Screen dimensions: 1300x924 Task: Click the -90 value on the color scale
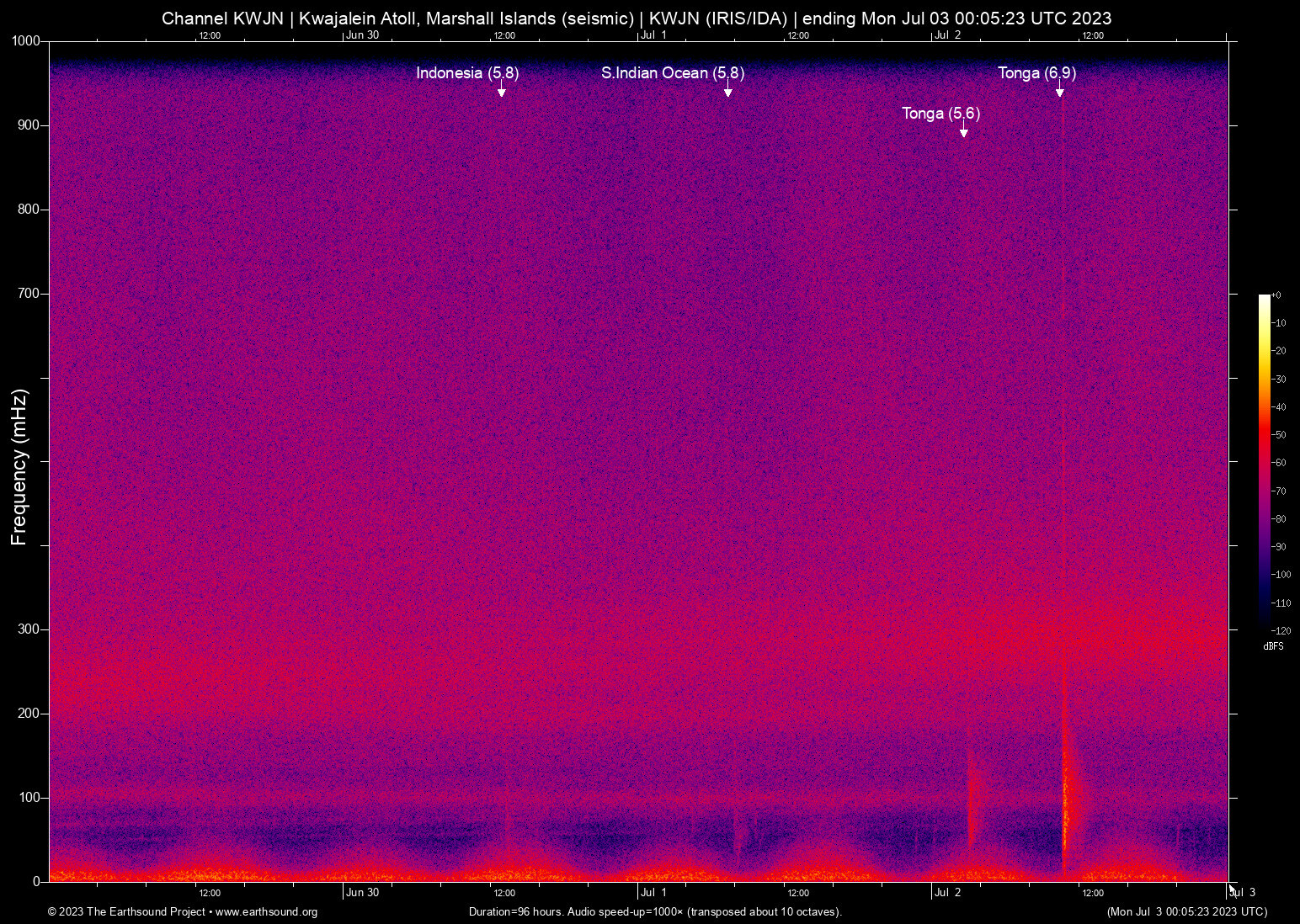click(x=1279, y=547)
